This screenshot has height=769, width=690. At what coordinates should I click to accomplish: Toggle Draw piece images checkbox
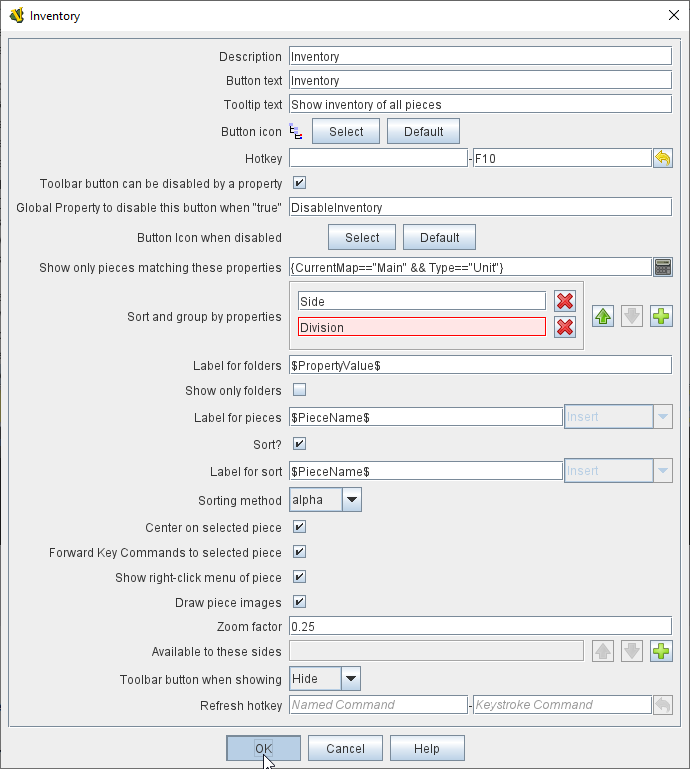pos(299,602)
